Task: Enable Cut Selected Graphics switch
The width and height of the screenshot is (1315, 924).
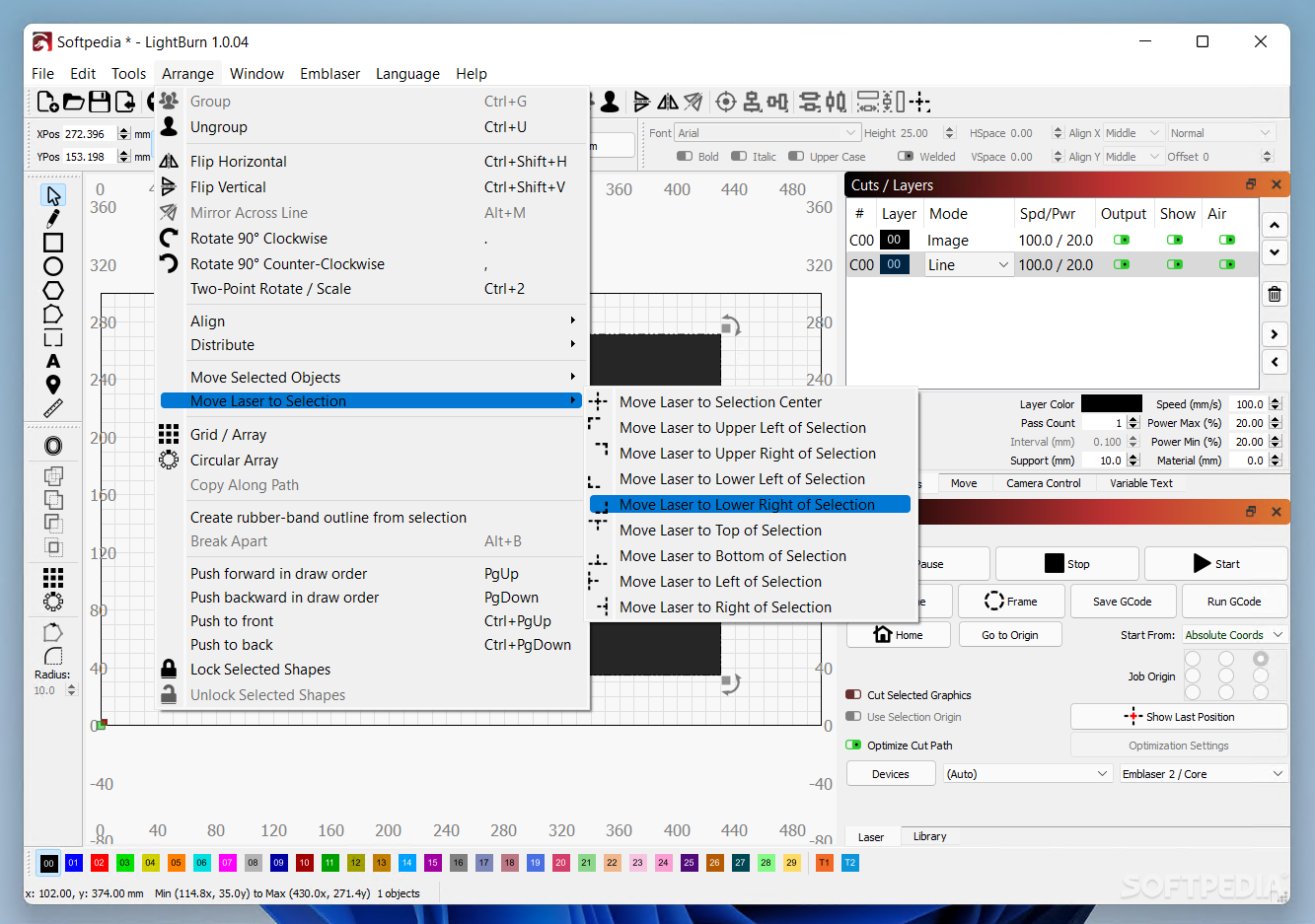Action: coord(853,694)
